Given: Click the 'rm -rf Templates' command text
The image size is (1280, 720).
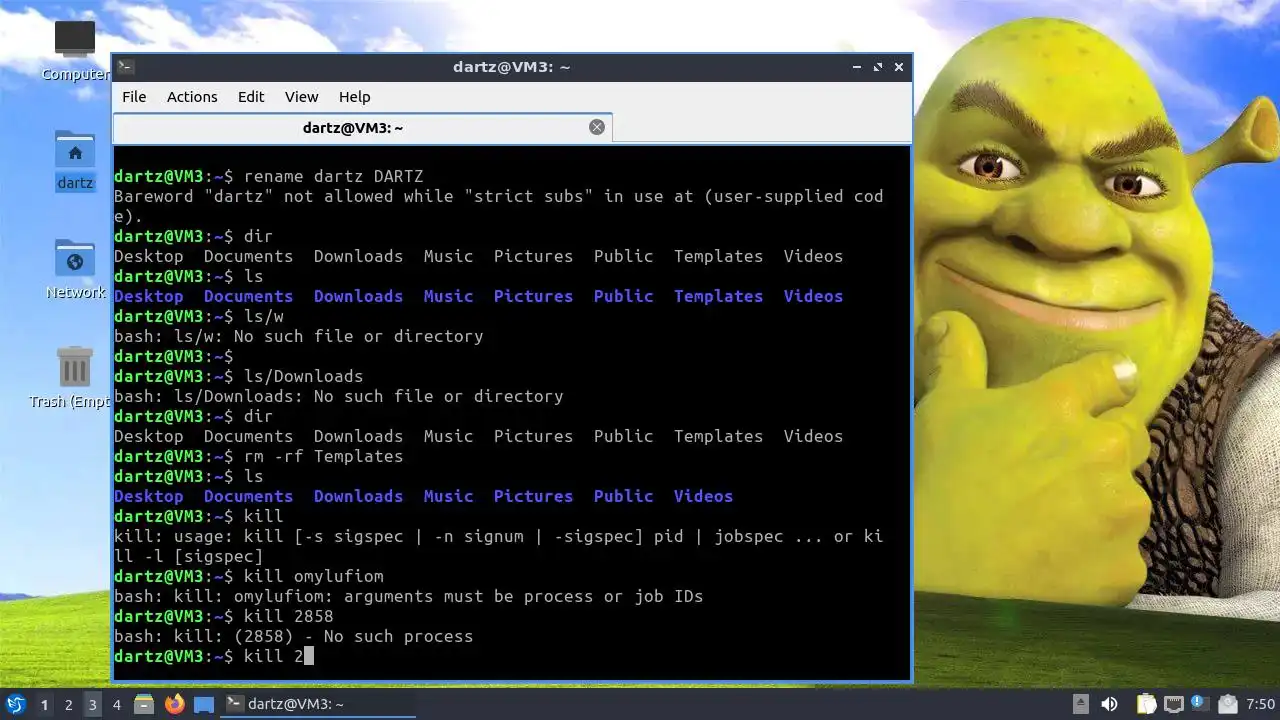Looking at the screenshot, I should 323,456.
